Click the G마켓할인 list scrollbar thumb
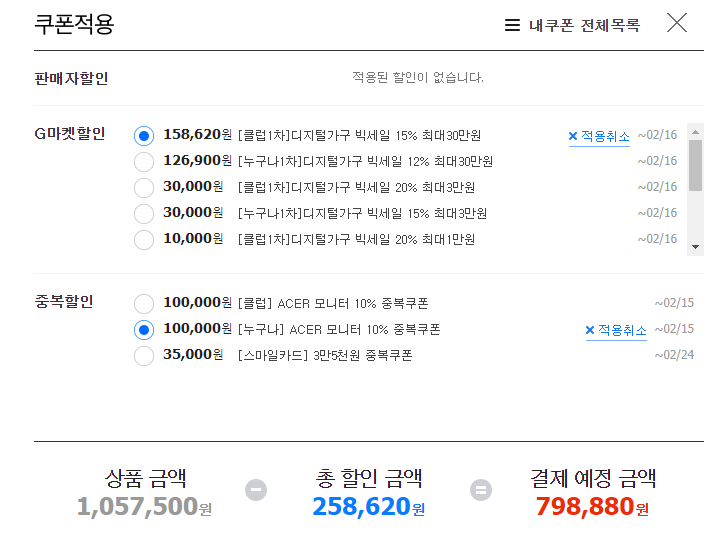Screen dimensions: 718x533 click(695, 165)
